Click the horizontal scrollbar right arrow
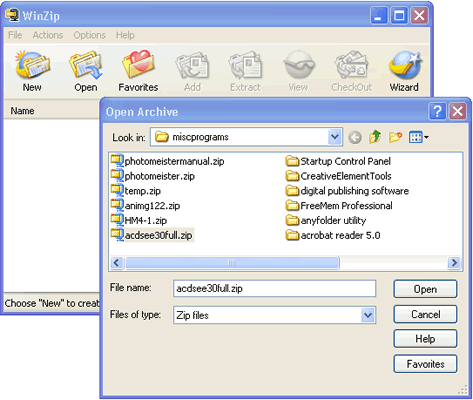The height and width of the screenshot is (400, 473). tap(454, 263)
